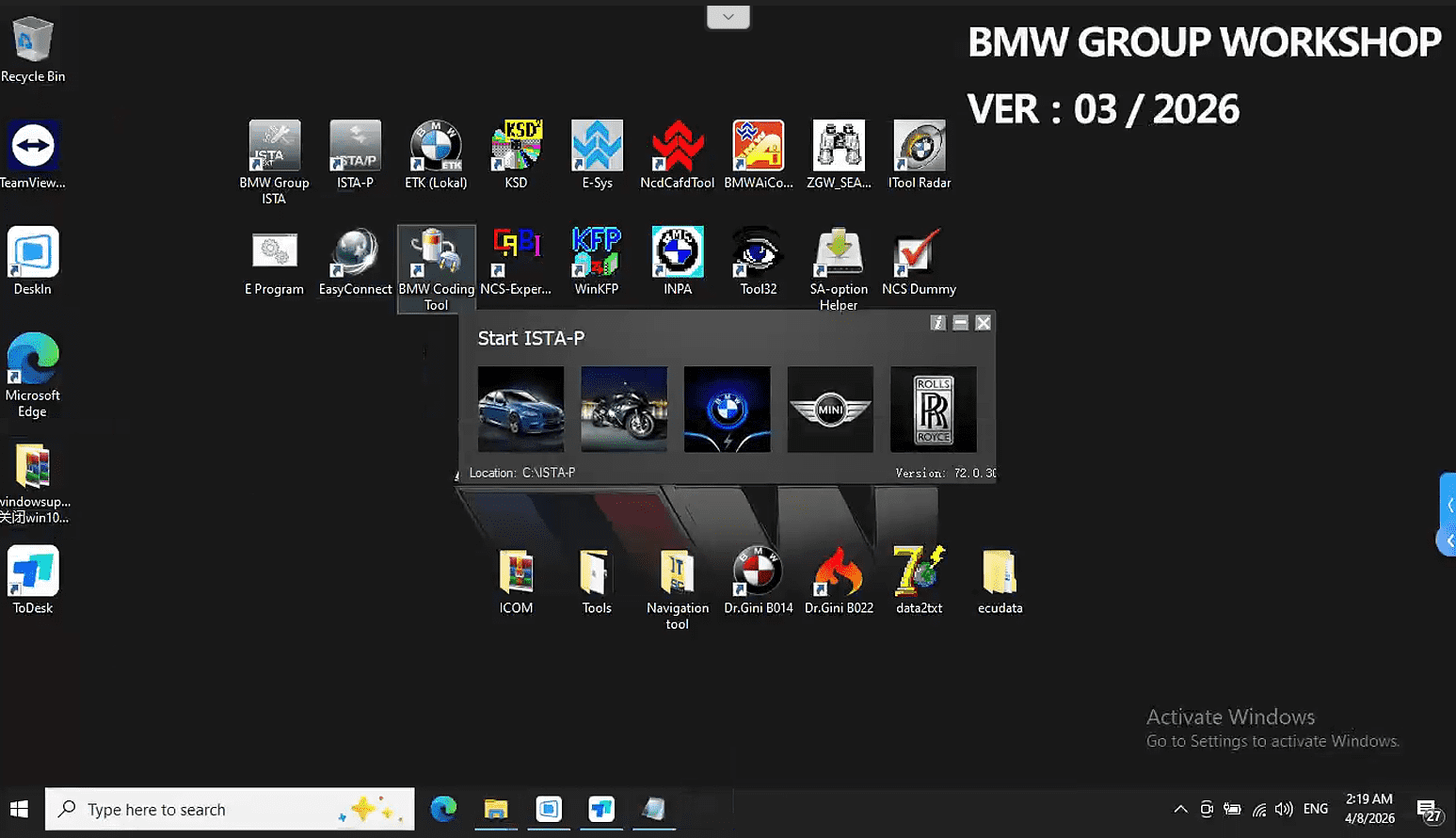Open the Dr.Gini B014 shortcut
Viewport: 1456px width, 838px height.
758,572
